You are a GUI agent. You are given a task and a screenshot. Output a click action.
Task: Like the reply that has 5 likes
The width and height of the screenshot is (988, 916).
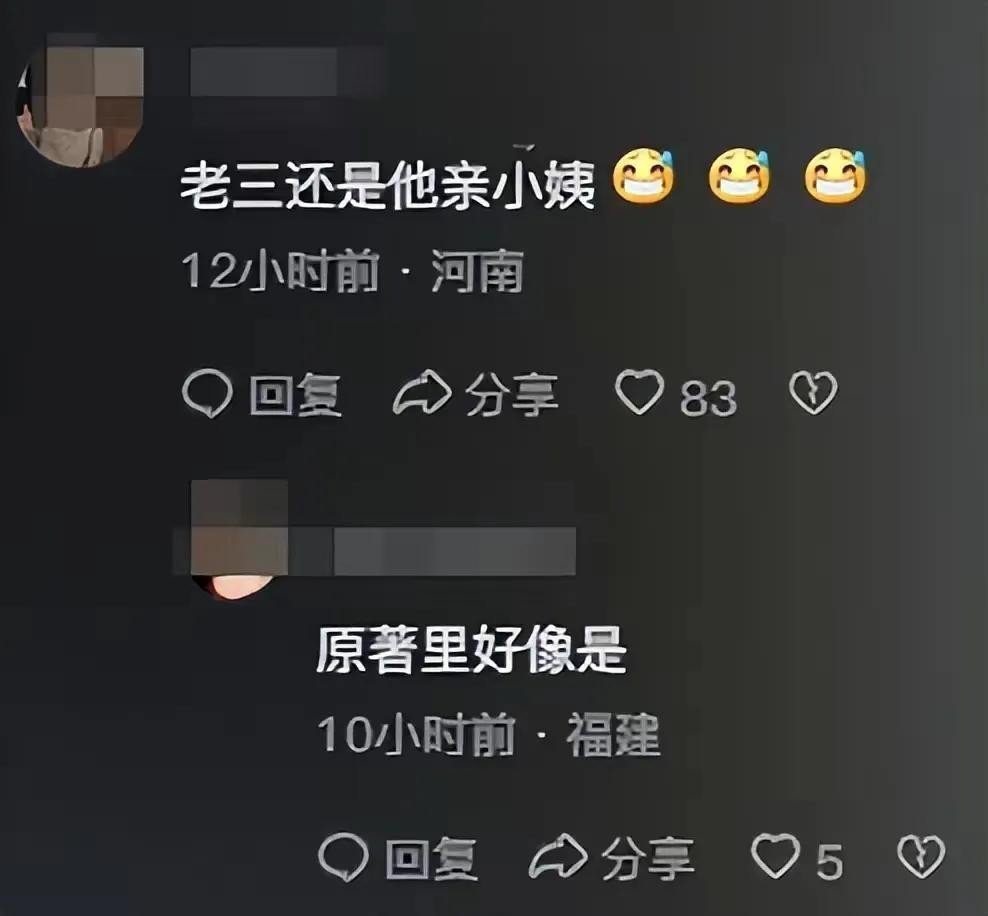tap(776, 856)
